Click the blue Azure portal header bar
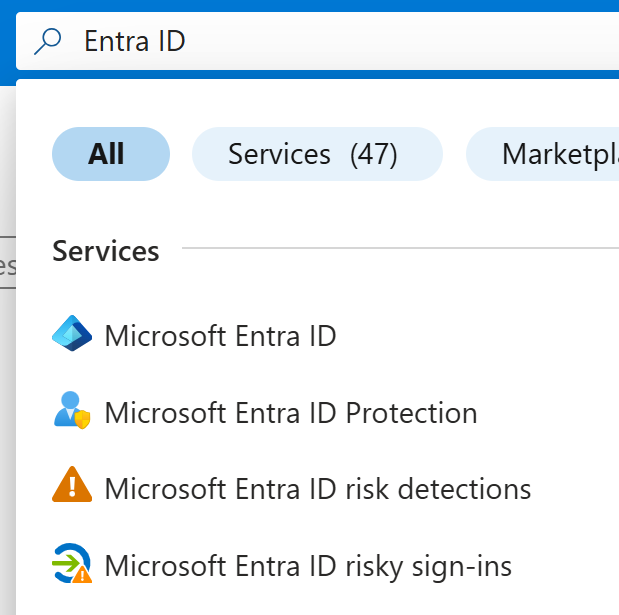 [300, 5]
